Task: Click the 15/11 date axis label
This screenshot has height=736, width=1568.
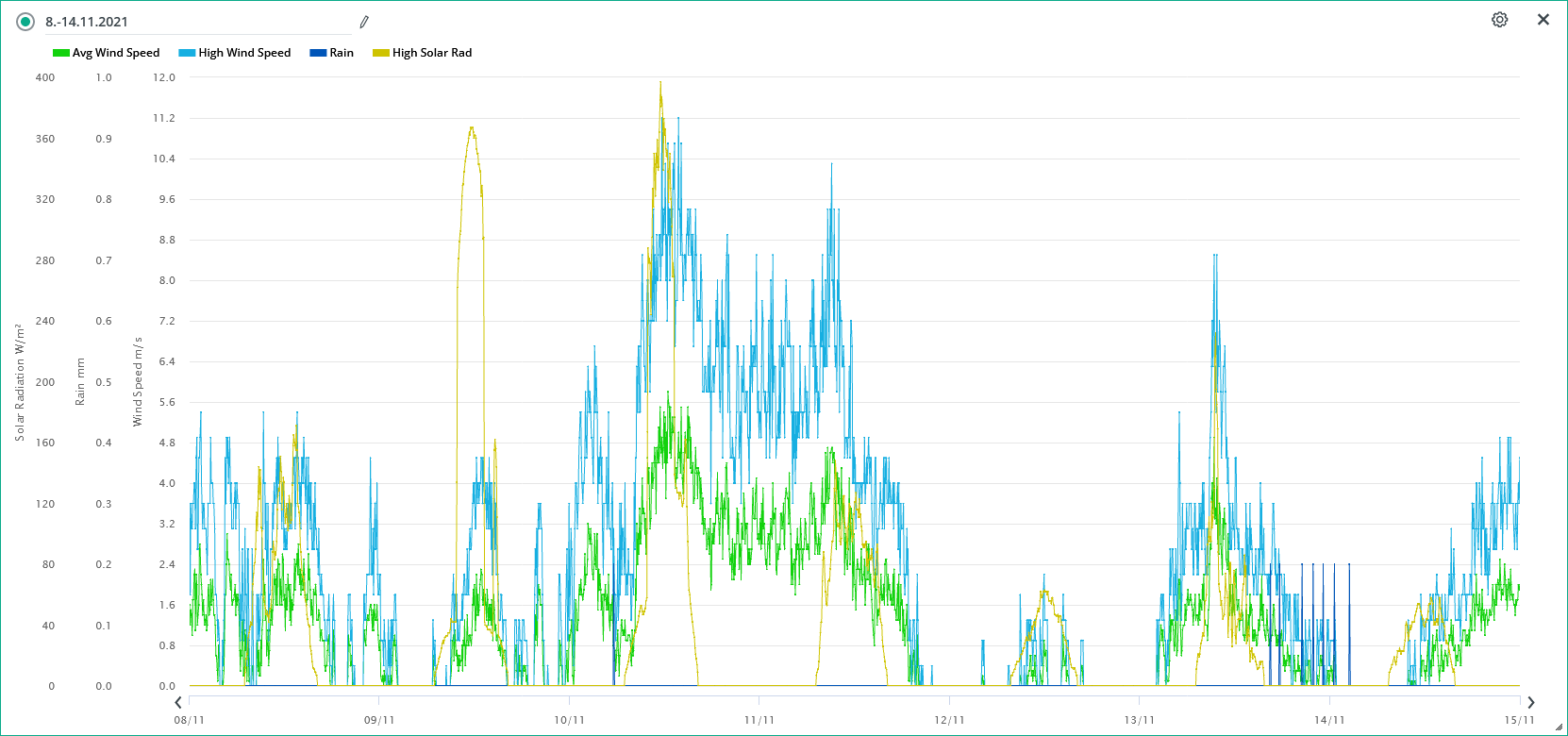Action: pos(1519,720)
